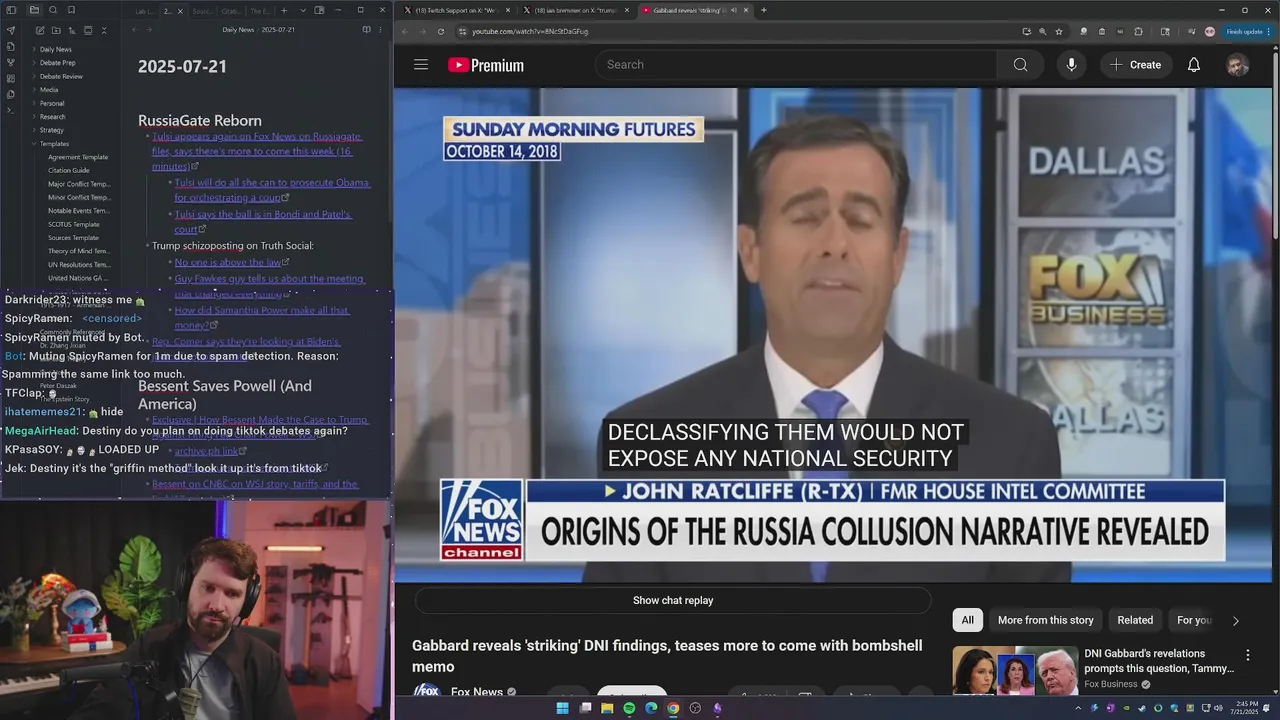Click the paper-plane ribbon icon in Obsidian
The height and width of the screenshot is (720, 1280).
11,31
